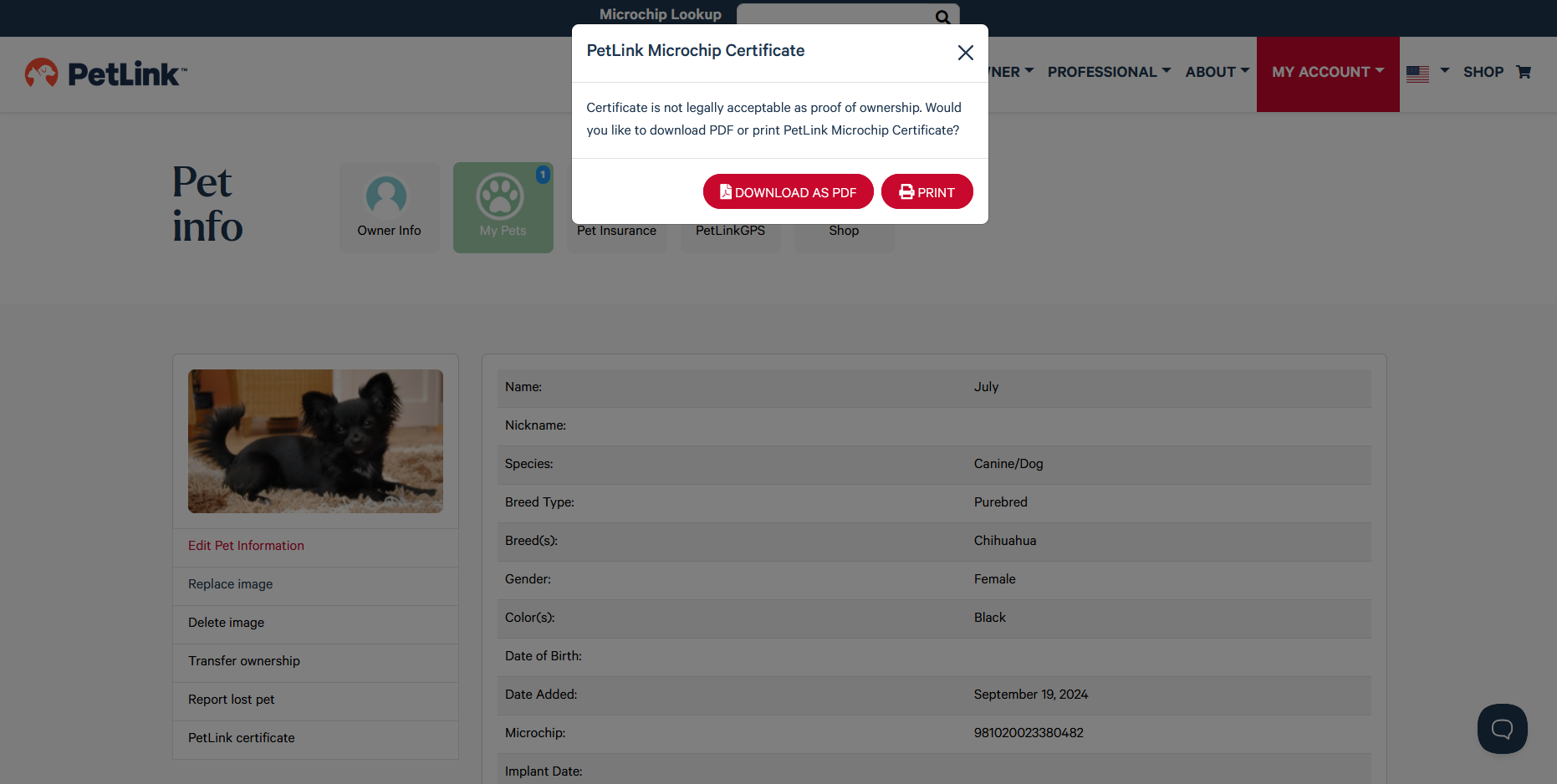Click the Pet info page heading
The width and height of the screenshot is (1557, 784).
click(207, 205)
